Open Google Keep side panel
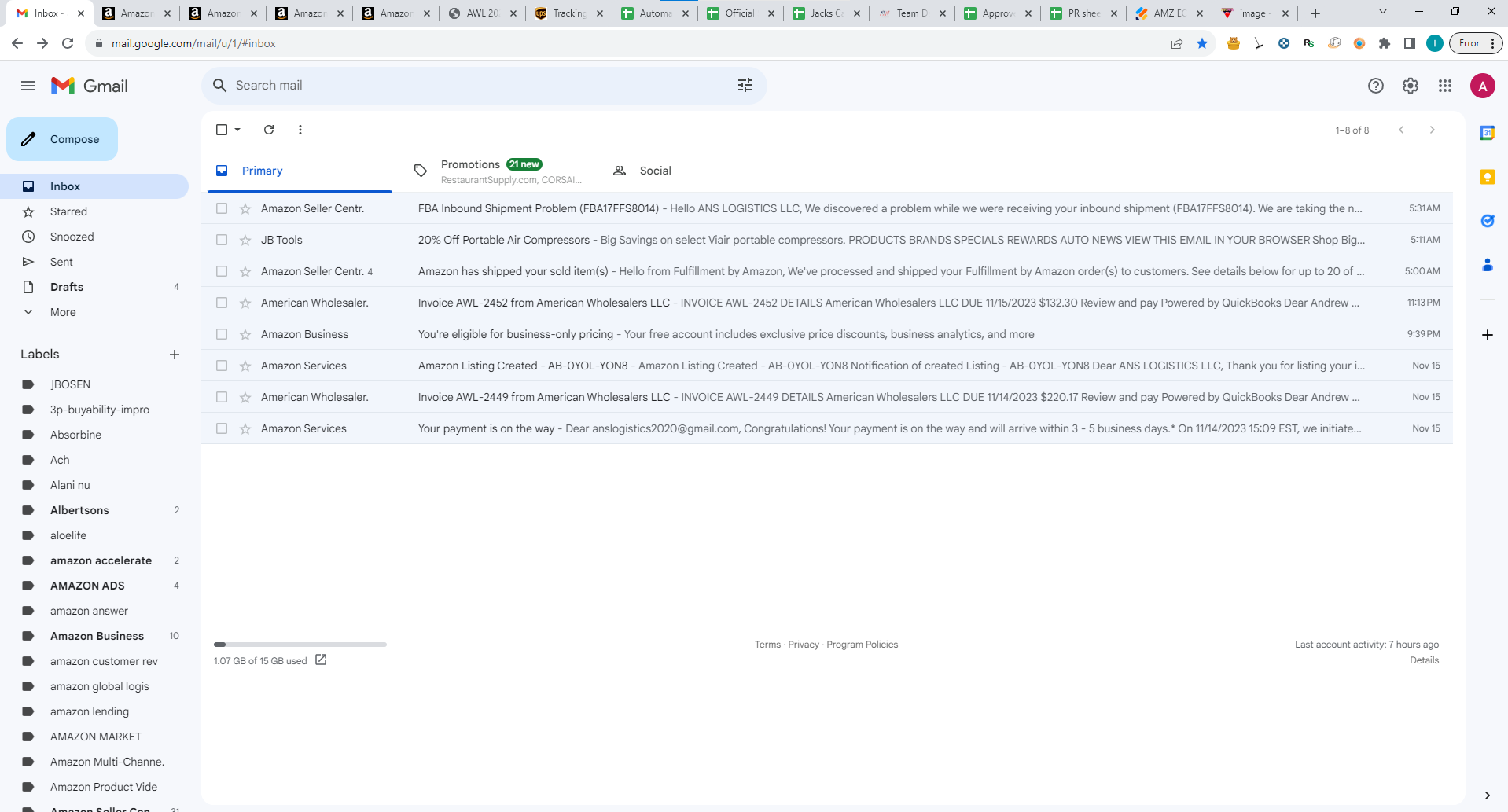Viewport: 1508px width, 812px height. pyautogui.click(x=1487, y=177)
